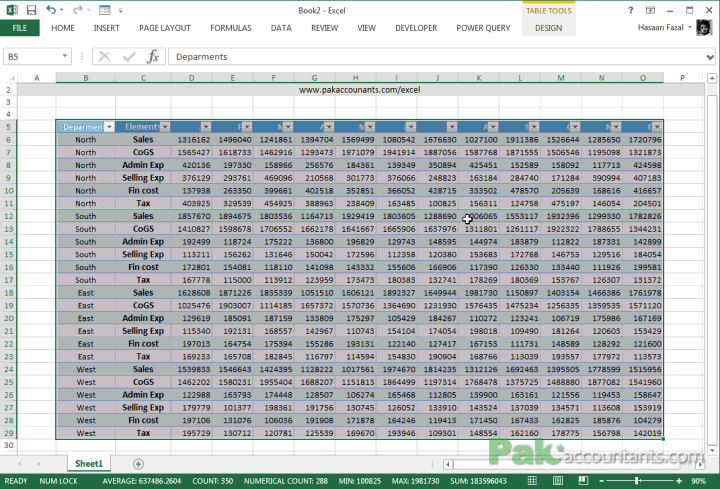This screenshot has width=720, height=489.
Task: Click the Insert Function fx icon
Action: tap(153, 56)
